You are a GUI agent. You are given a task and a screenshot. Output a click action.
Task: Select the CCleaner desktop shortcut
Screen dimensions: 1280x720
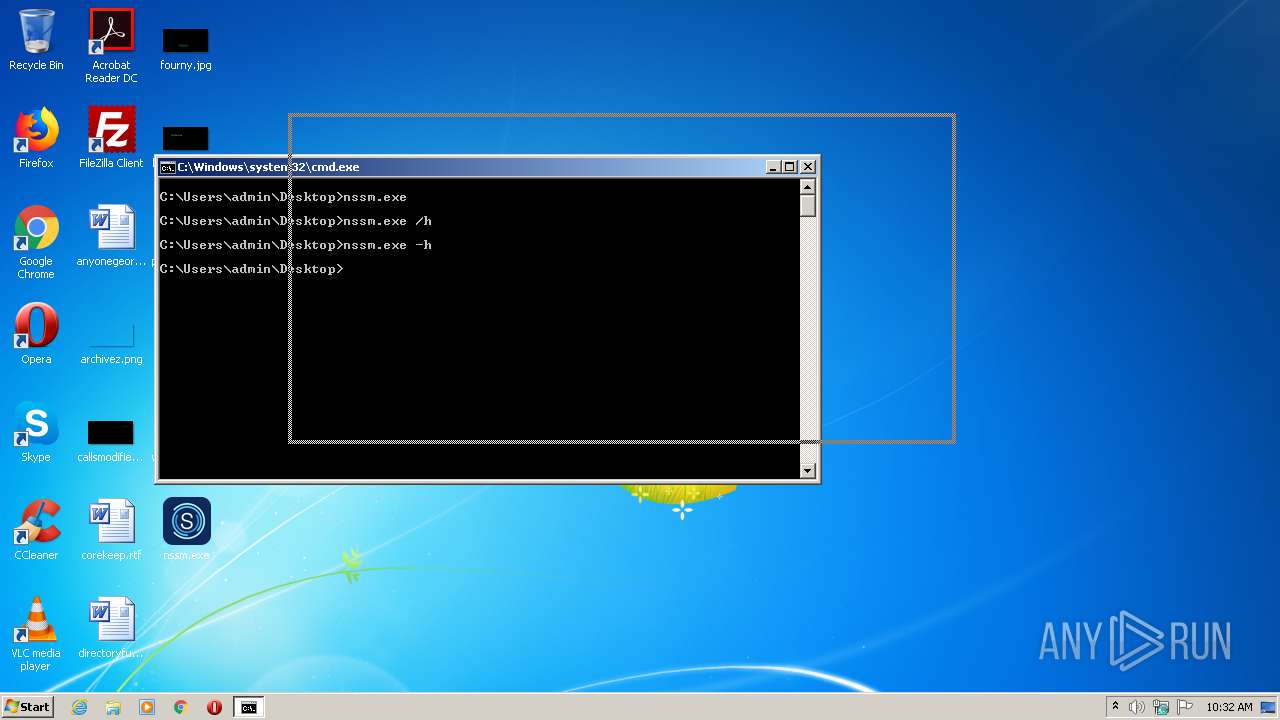click(x=36, y=530)
